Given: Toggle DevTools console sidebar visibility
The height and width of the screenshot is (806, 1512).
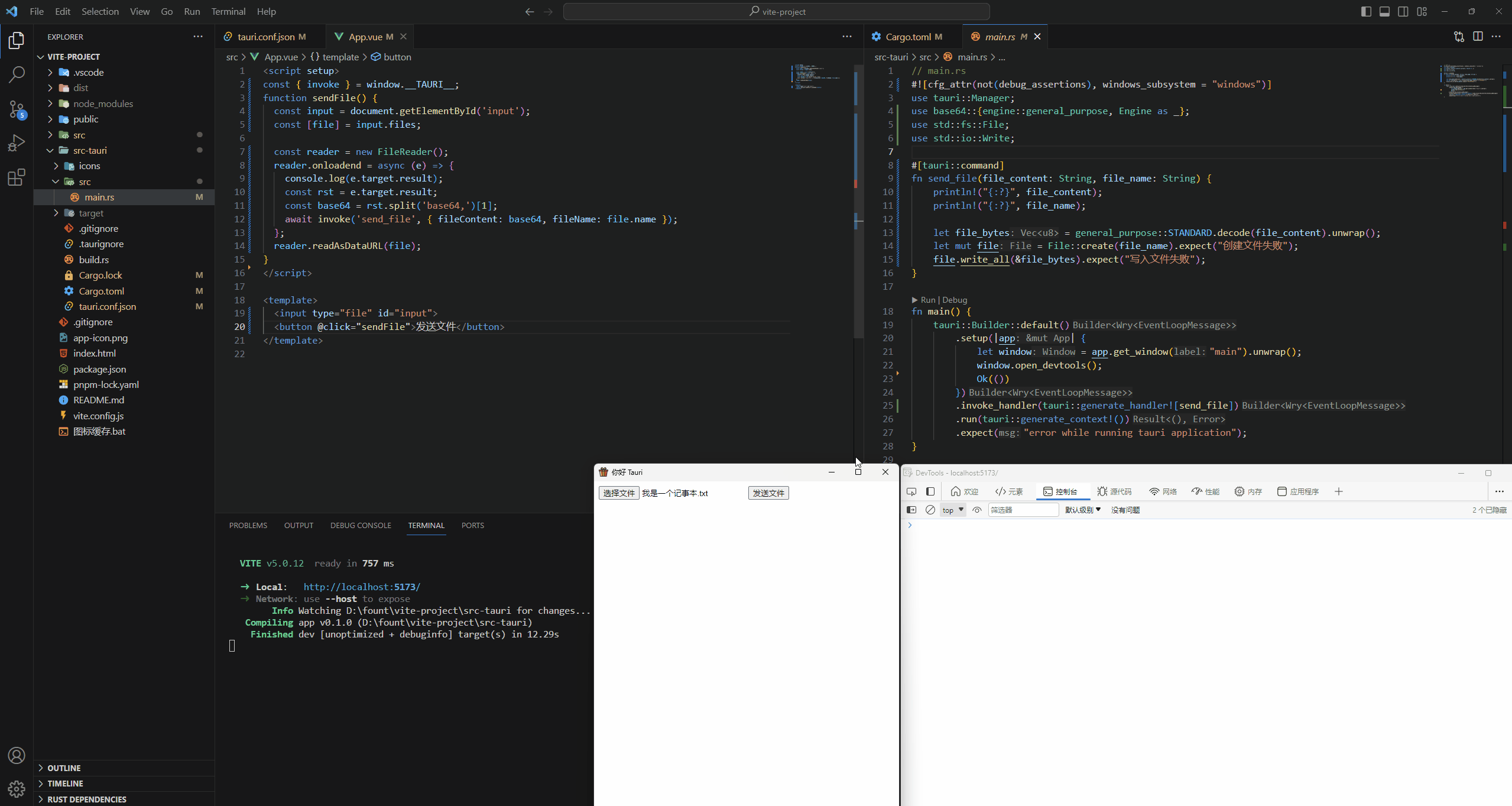Looking at the screenshot, I should pos(911,510).
